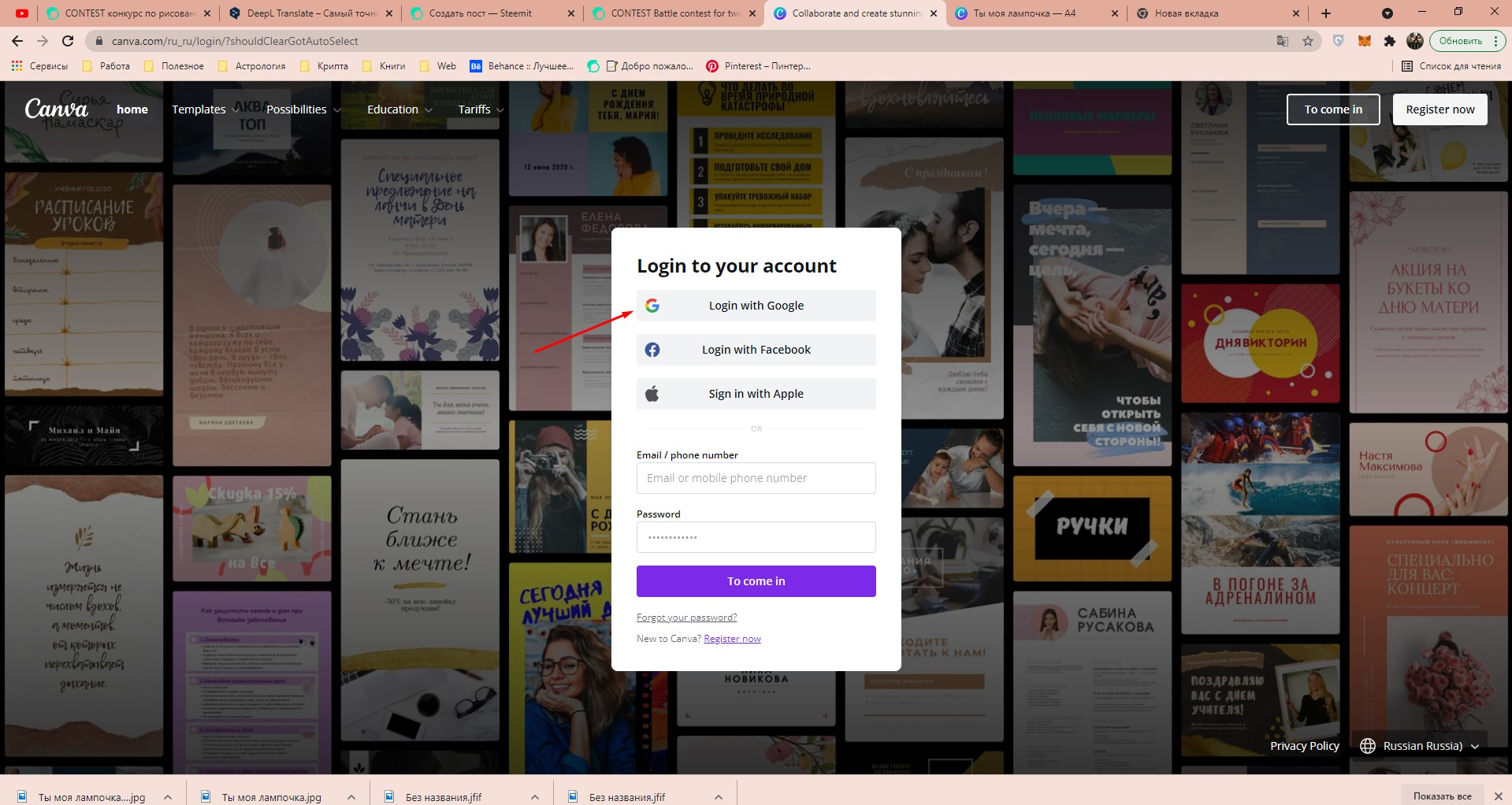1512x805 pixels.
Task: Click Login with Google
Action: click(x=756, y=306)
